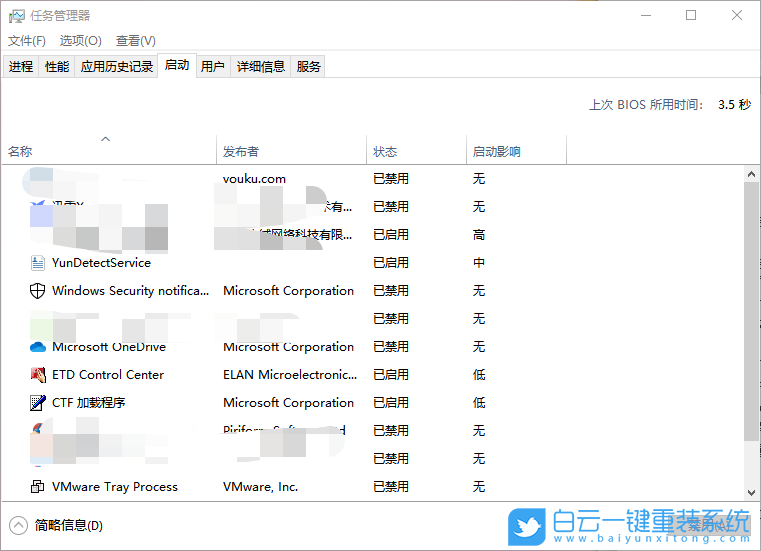Collapse to 简略信息 using the round arrow icon
Screen dimensions: 761x551
click(x=18, y=525)
